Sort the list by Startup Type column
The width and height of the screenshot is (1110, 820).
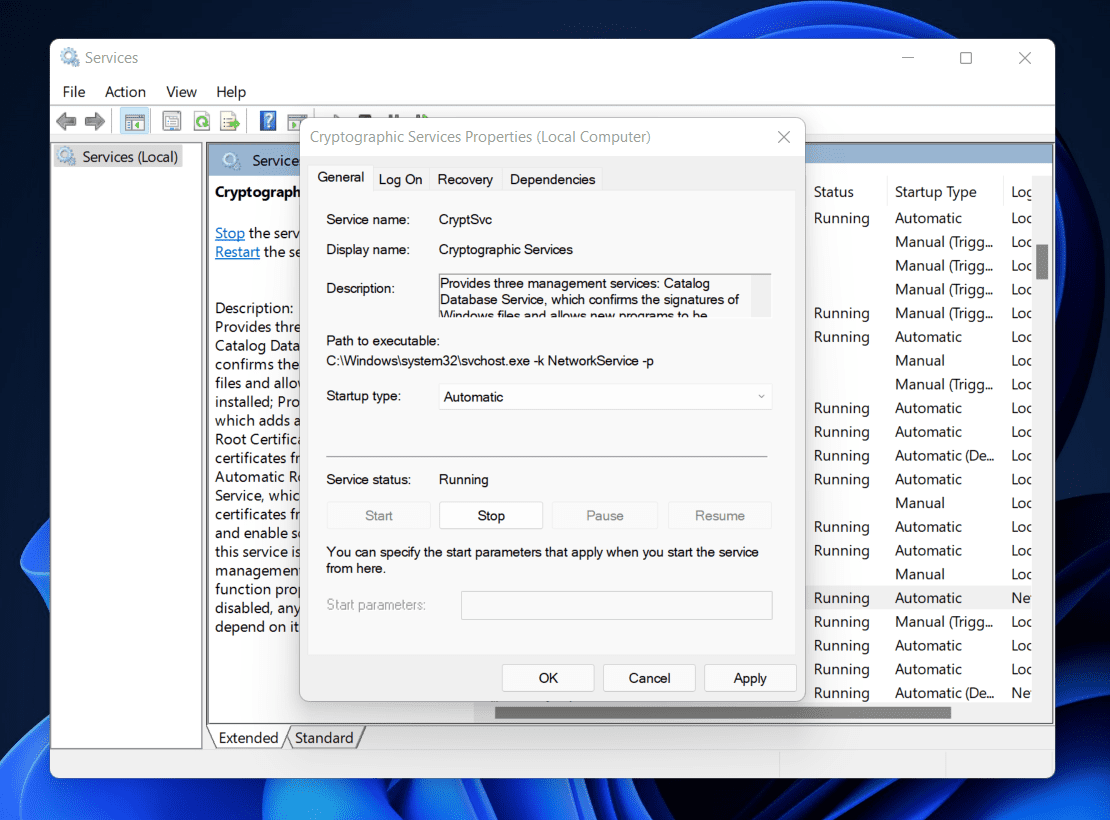[935, 192]
